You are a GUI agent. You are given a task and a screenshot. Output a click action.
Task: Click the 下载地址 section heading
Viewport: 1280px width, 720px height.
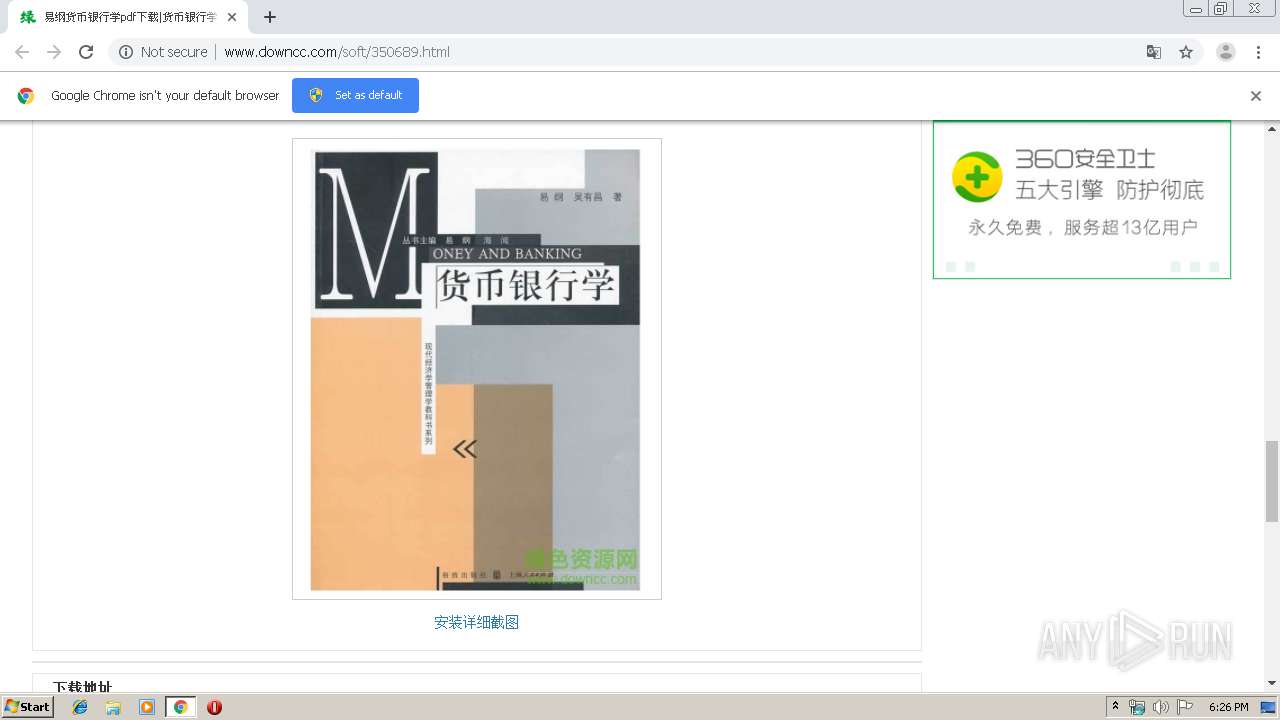[x=82, y=687]
